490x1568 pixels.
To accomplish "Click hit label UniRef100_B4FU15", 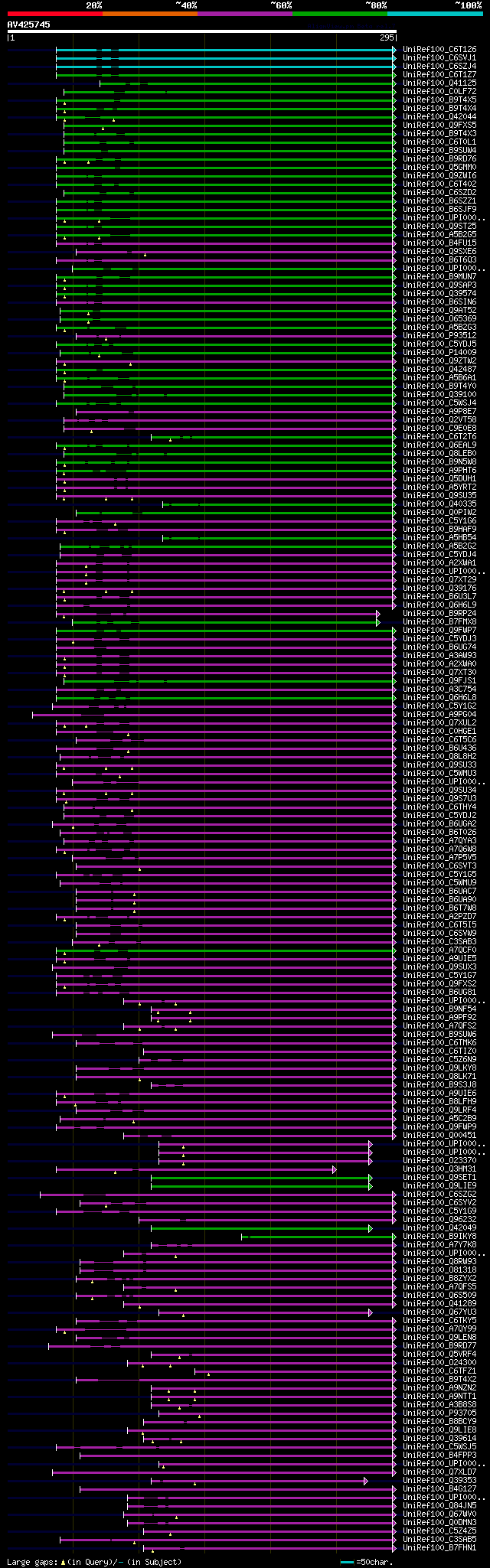I will 439,243.
